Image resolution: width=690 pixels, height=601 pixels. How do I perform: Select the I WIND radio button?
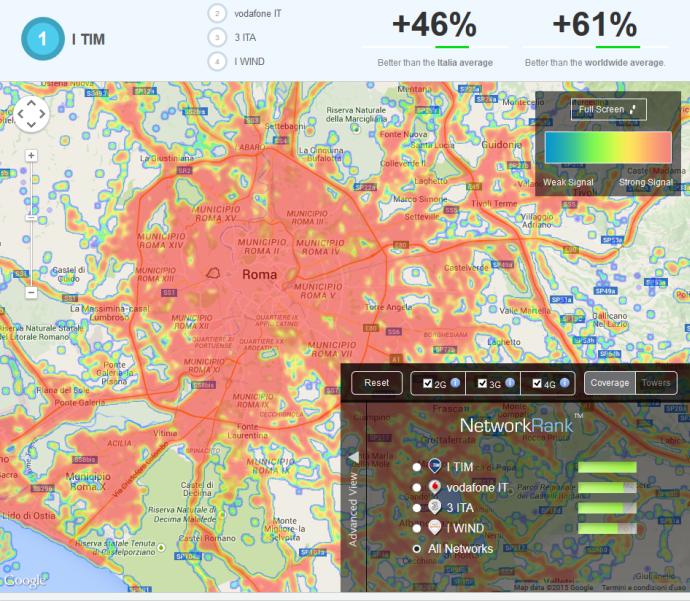click(416, 528)
